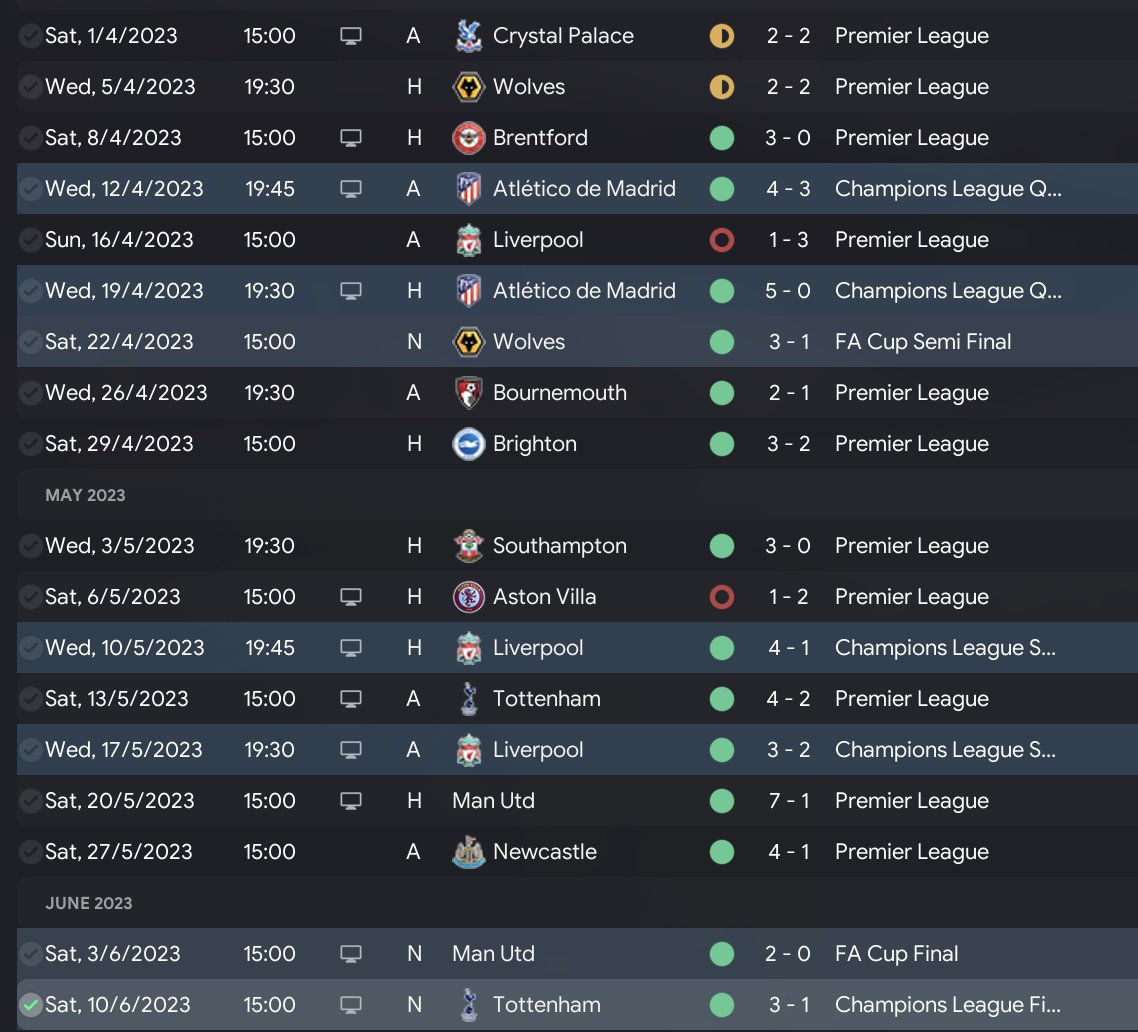This screenshot has height=1032, width=1138.
Task: Toggle the check circle for 1/4/2023 fixture
Action: (31, 36)
